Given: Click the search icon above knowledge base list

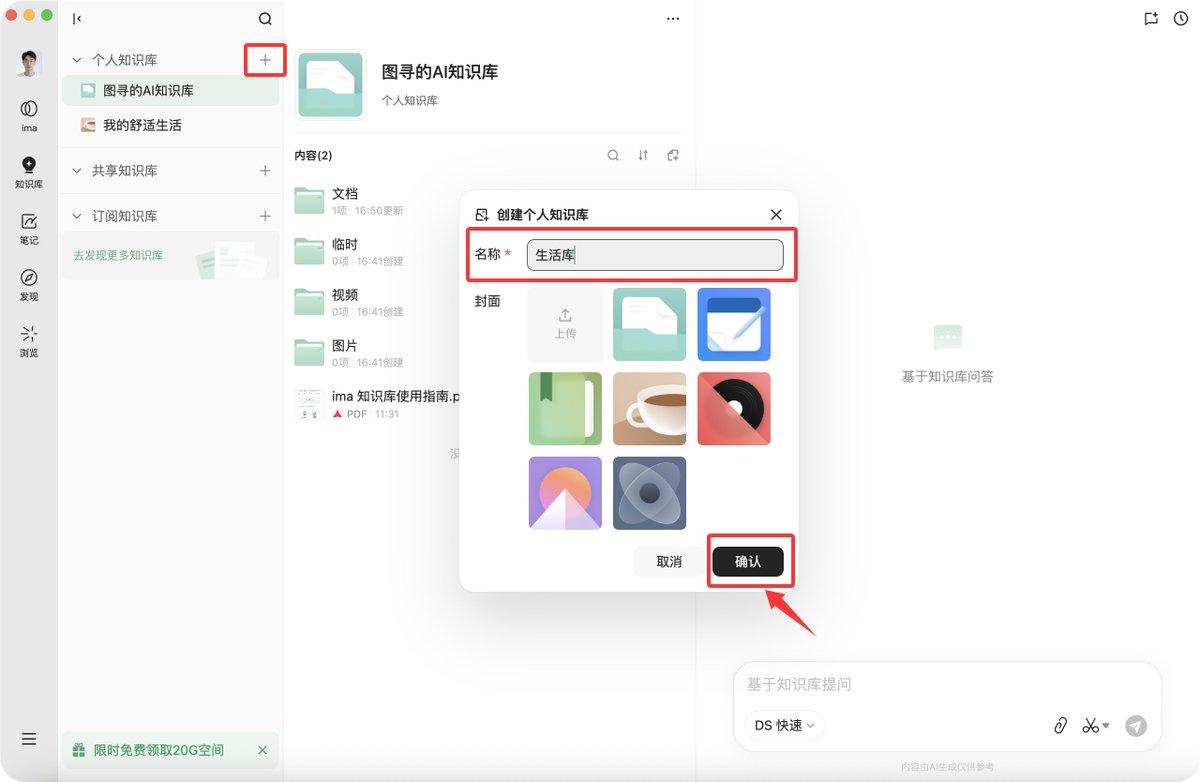Looking at the screenshot, I should point(265,19).
